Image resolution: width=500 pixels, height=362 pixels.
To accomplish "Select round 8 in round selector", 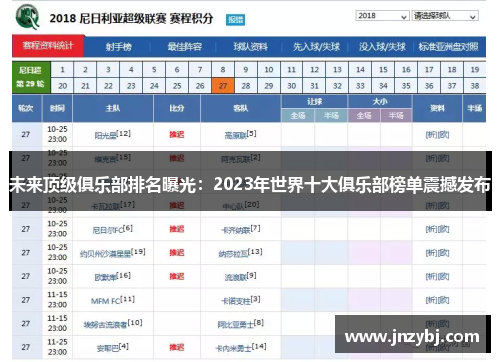I will 223,70.
